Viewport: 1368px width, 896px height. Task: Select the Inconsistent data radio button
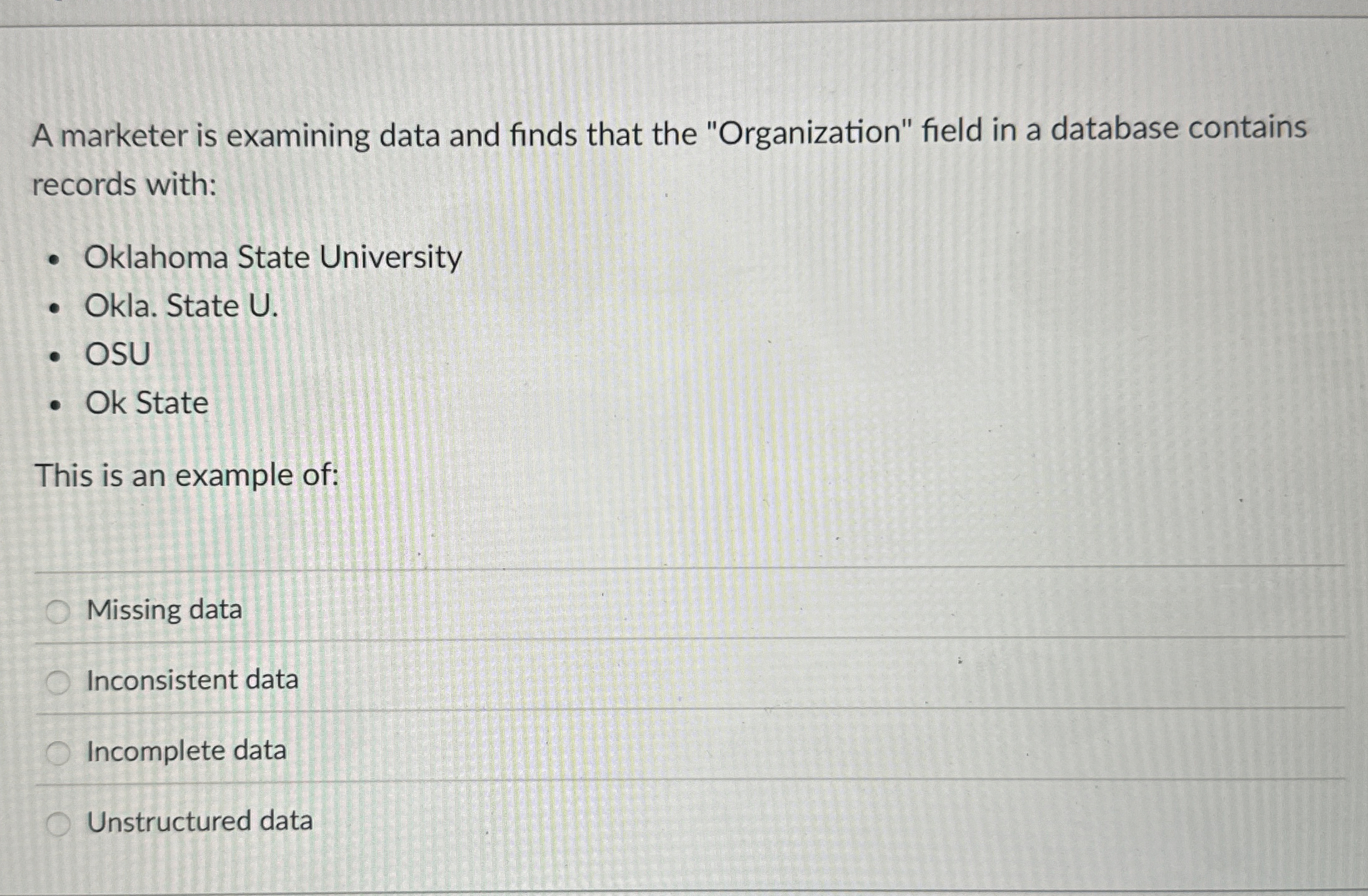point(58,680)
